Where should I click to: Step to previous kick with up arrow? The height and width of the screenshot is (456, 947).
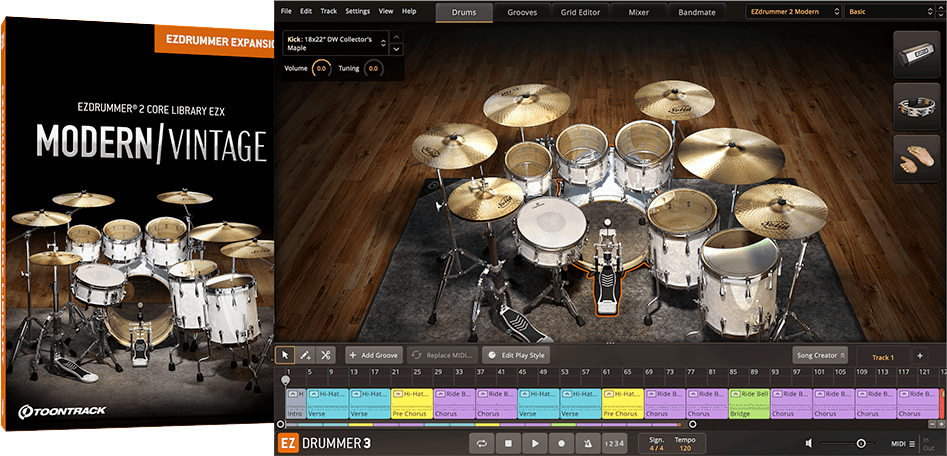point(396,36)
